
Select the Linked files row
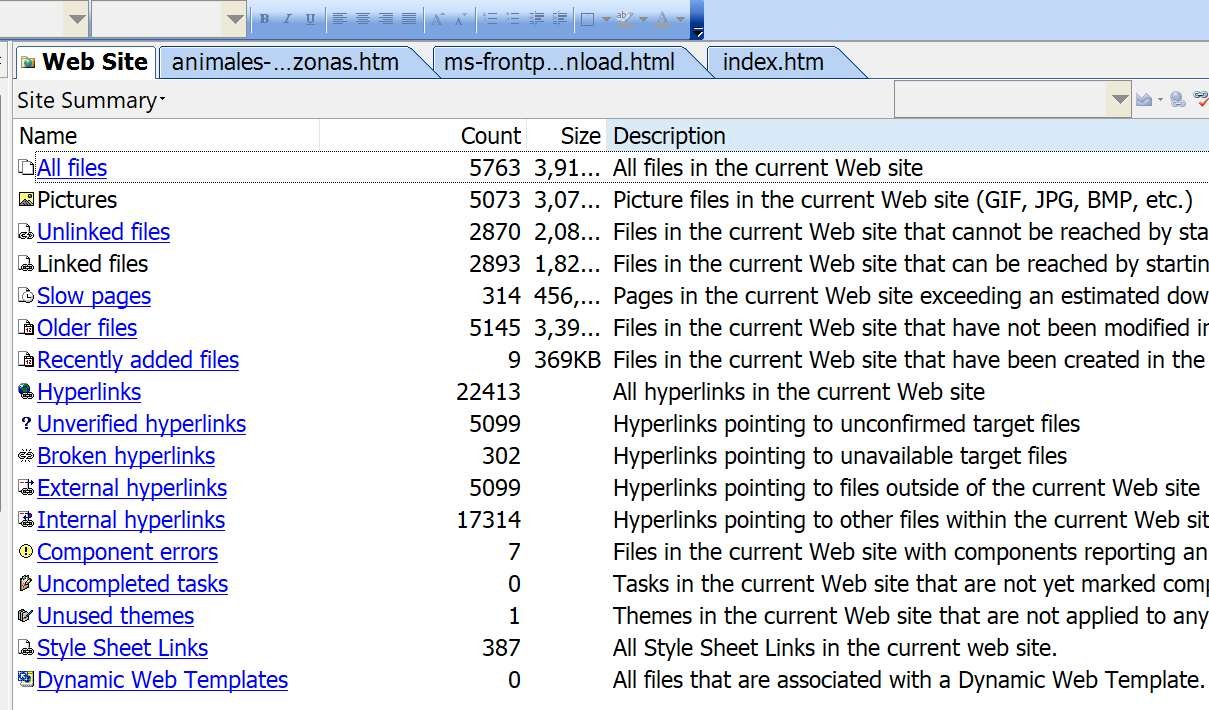(612, 264)
